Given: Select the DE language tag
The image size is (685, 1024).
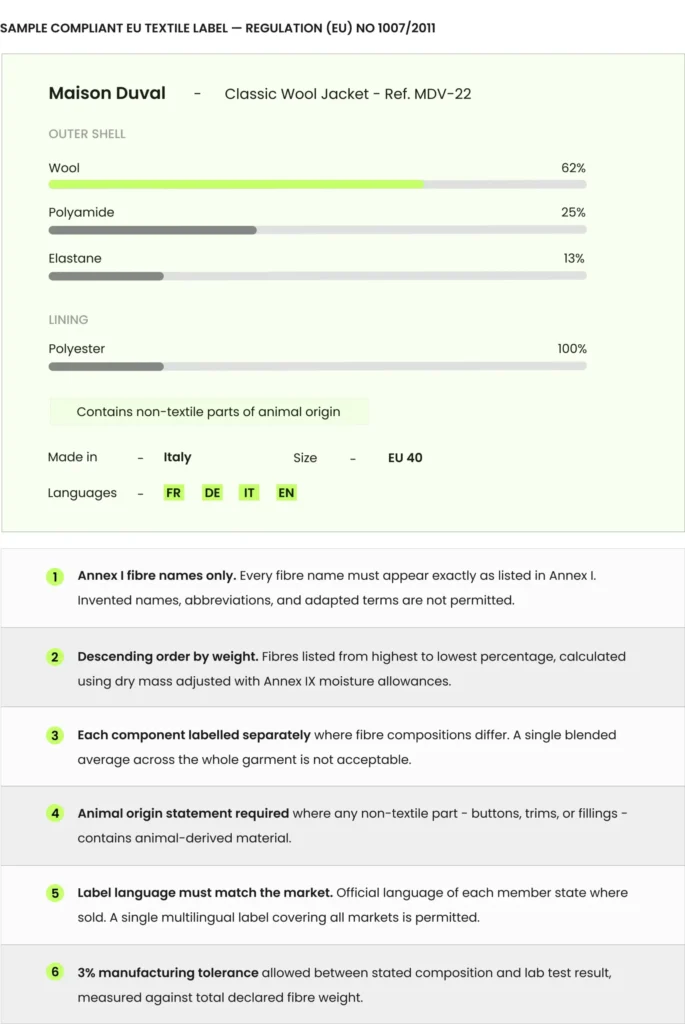Looking at the screenshot, I should click(x=212, y=492).
